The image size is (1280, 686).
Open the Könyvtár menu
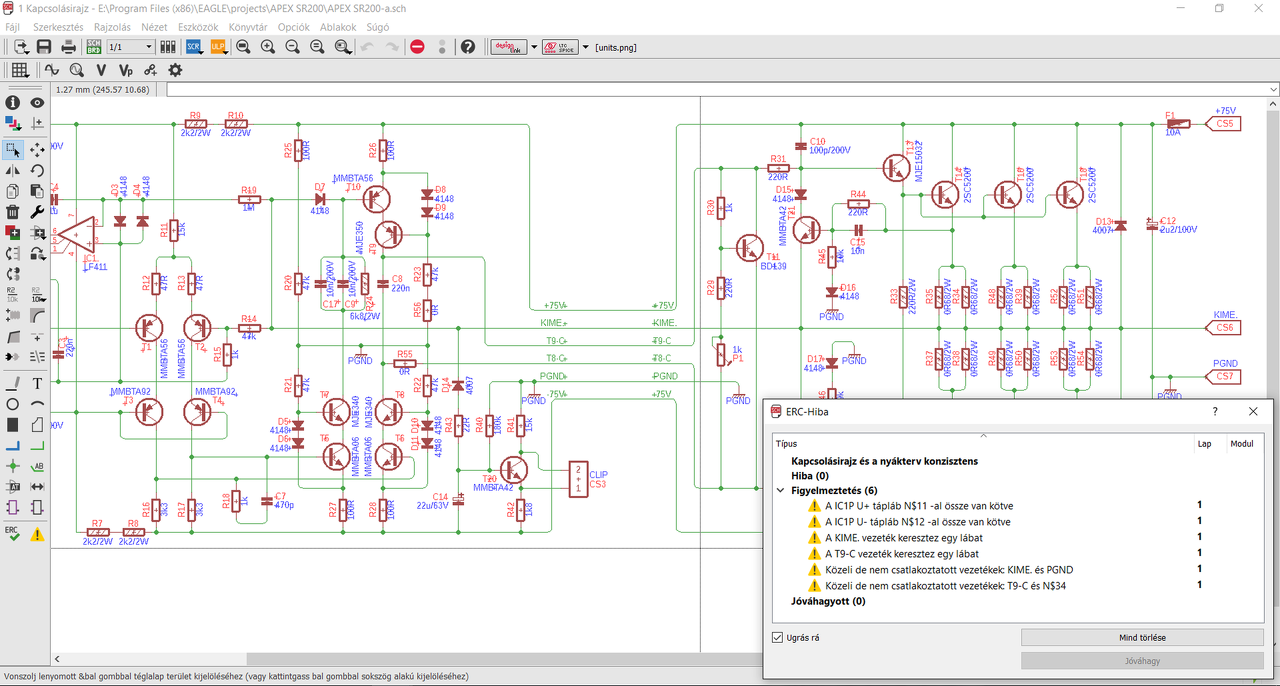[248, 27]
